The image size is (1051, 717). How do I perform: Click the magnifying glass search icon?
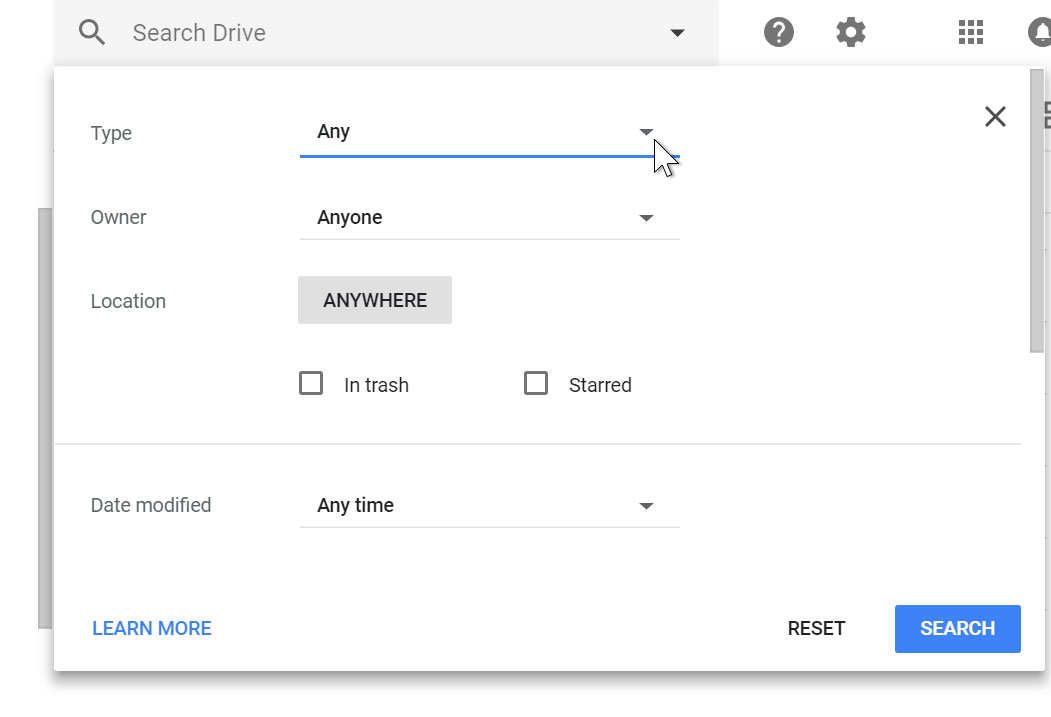click(92, 33)
